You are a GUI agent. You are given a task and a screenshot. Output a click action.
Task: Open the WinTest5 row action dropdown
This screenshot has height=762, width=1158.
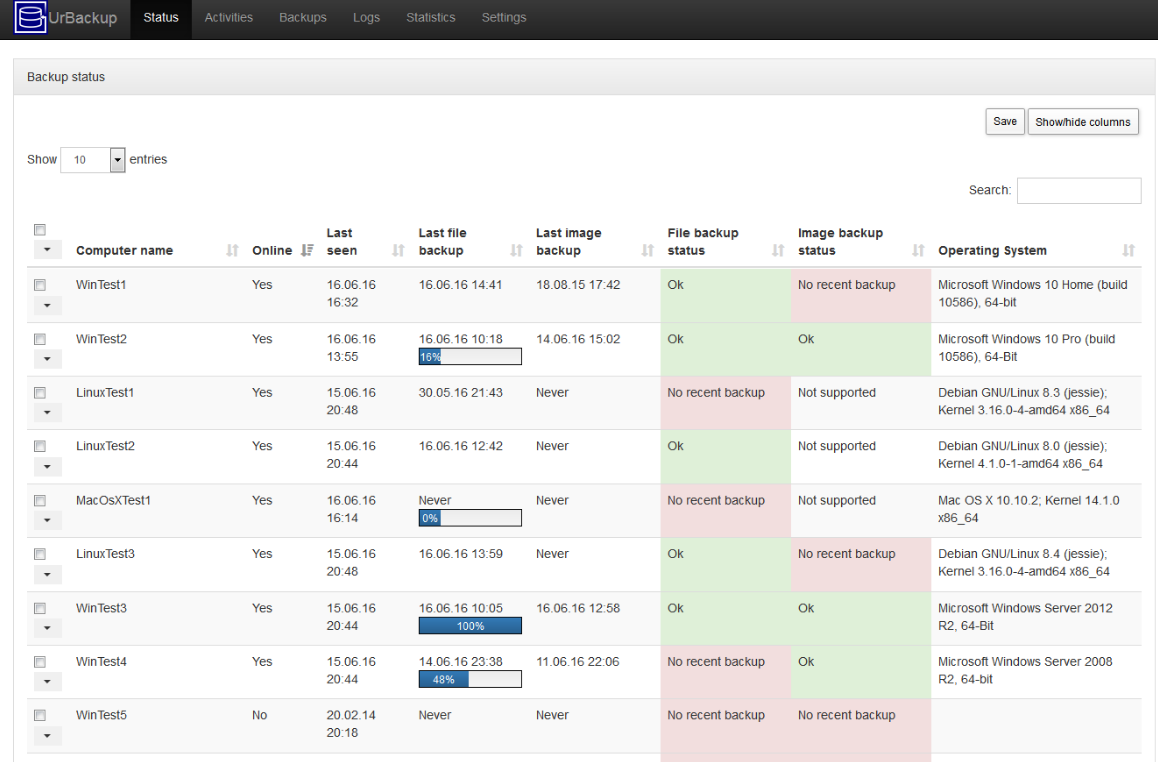(46, 735)
